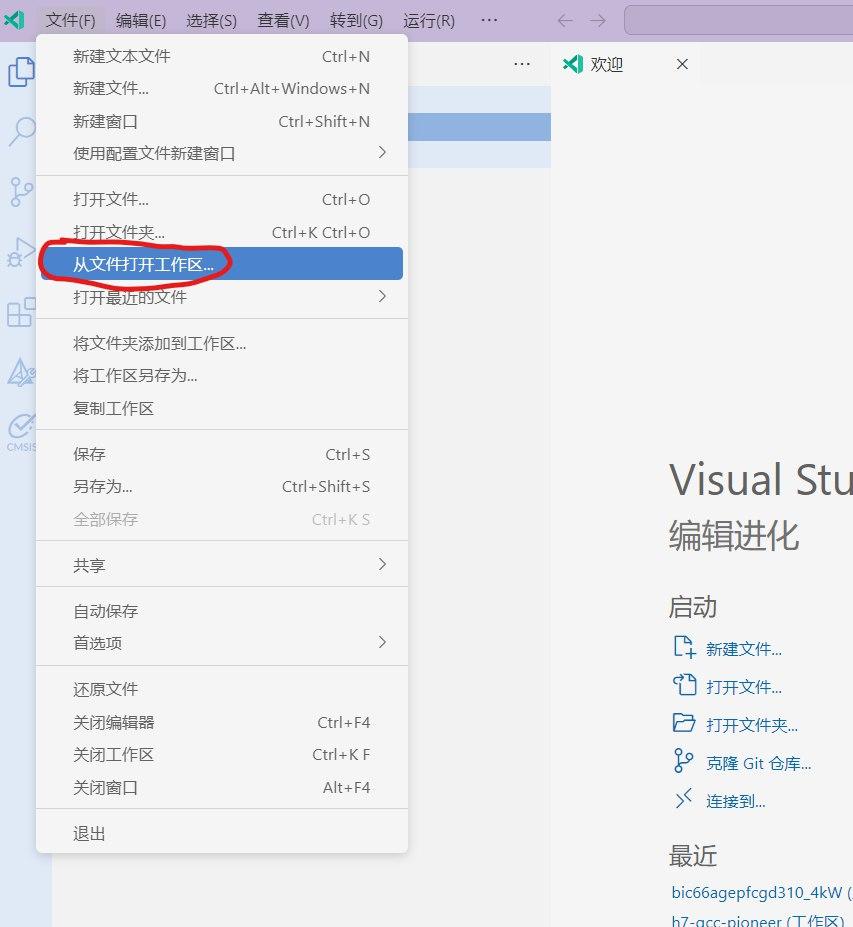Click the folder icon beside 打开文件夹
The height and width of the screenshot is (927, 853).
[x=685, y=723]
